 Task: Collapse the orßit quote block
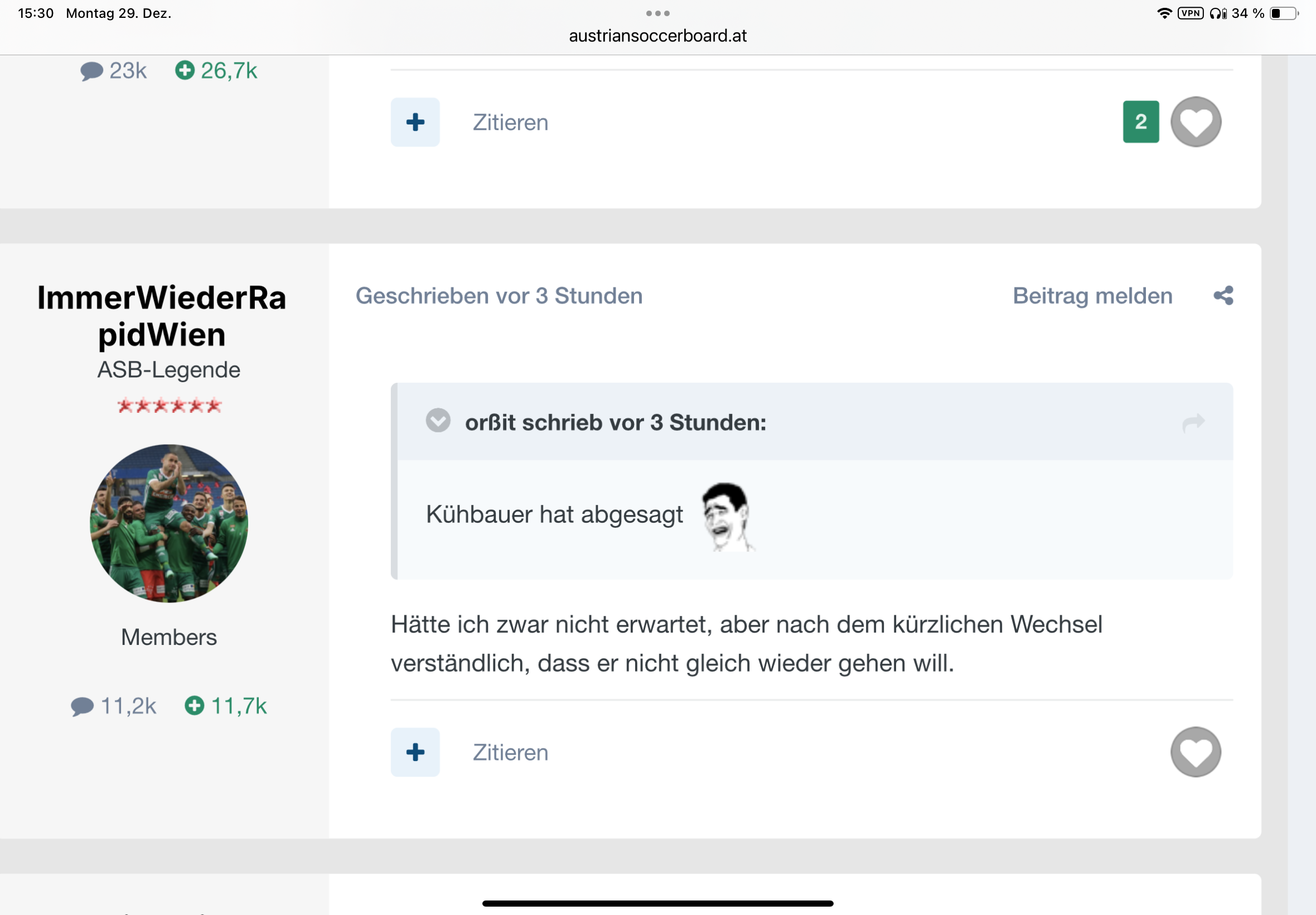pos(438,420)
